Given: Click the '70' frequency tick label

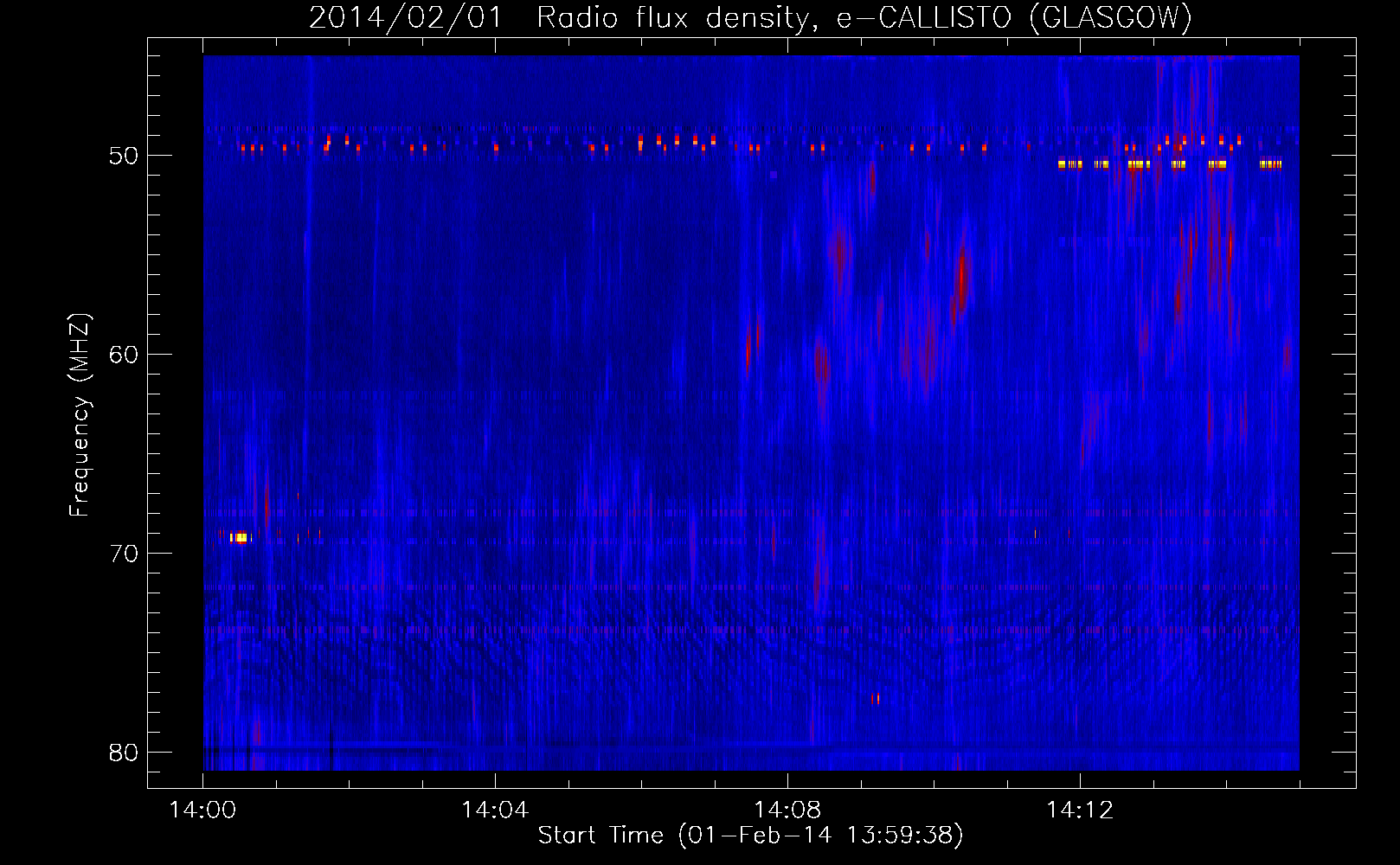Looking at the screenshot, I should click(x=124, y=554).
